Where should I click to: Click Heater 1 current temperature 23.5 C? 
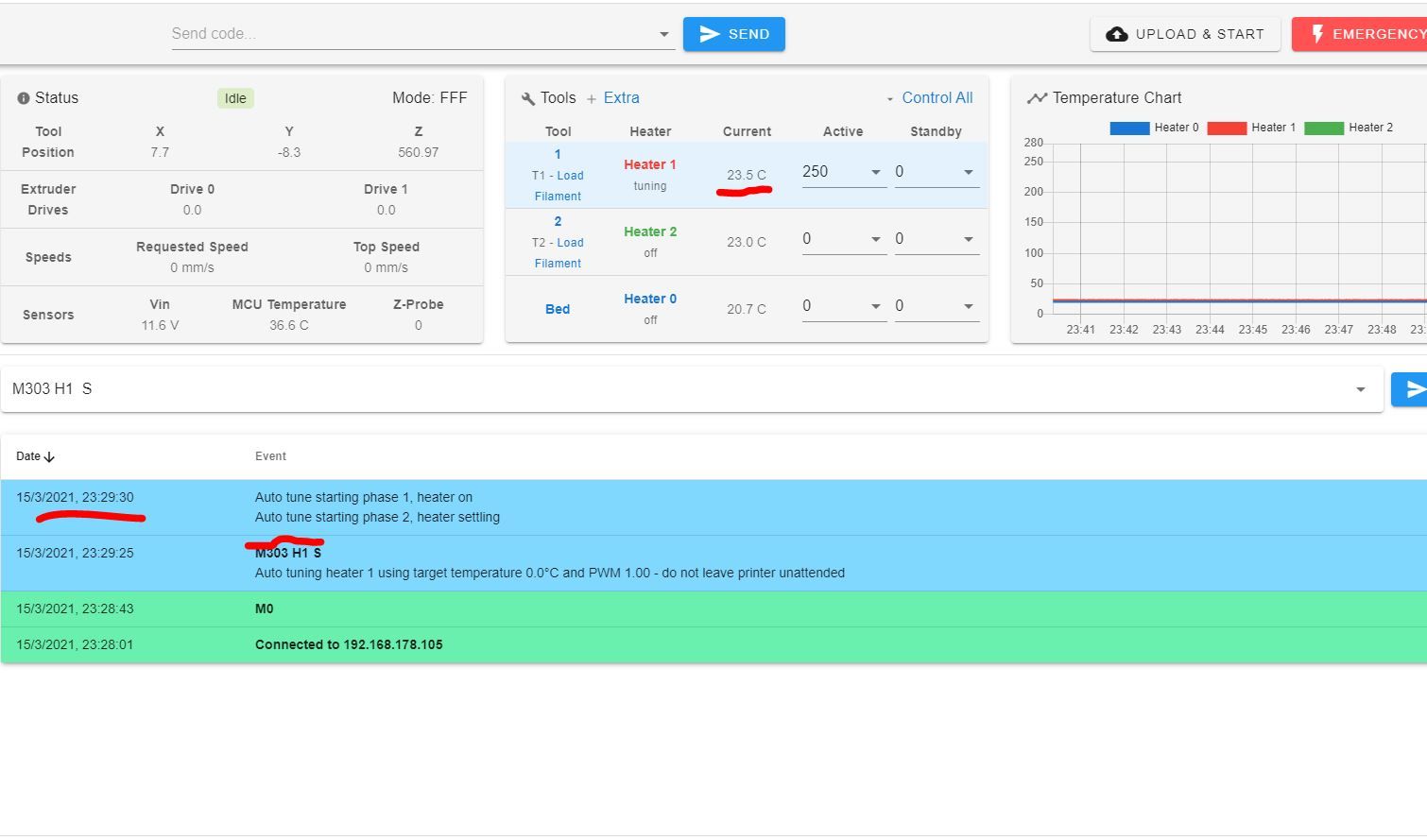(x=747, y=175)
